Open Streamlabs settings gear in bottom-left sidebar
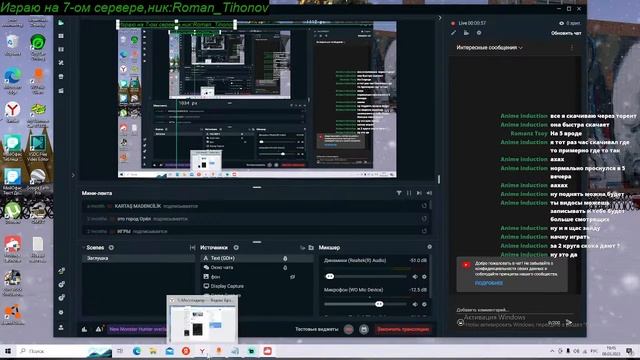 tap(61, 313)
